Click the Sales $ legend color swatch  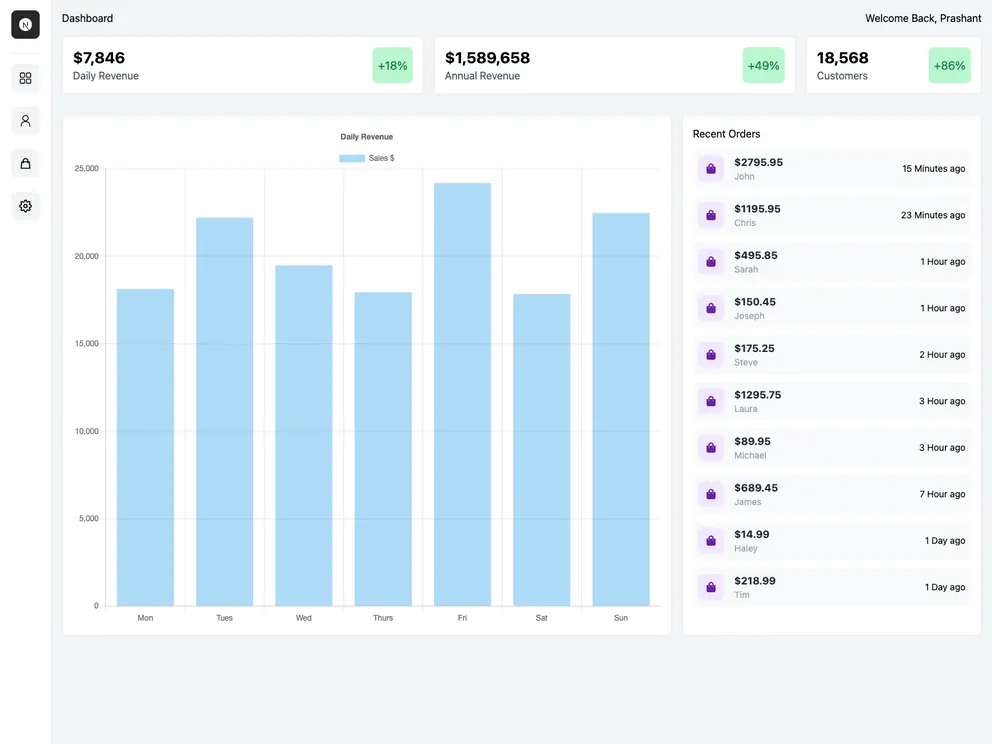pyautogui.click(x=352, y=158)
